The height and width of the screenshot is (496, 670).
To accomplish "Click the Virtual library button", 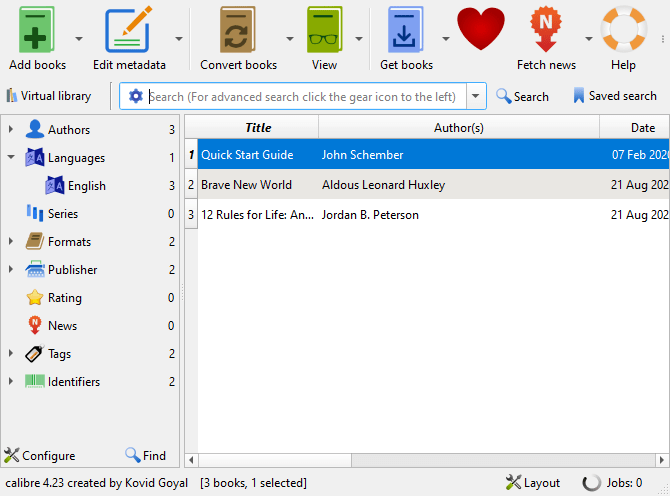I will pos(49,96).
